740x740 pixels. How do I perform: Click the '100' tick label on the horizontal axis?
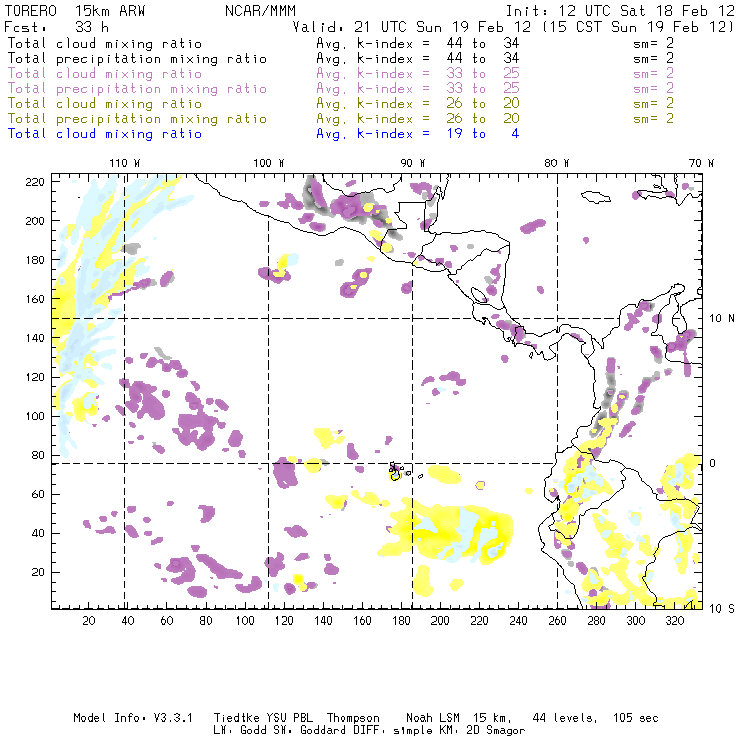click(245, 621)
